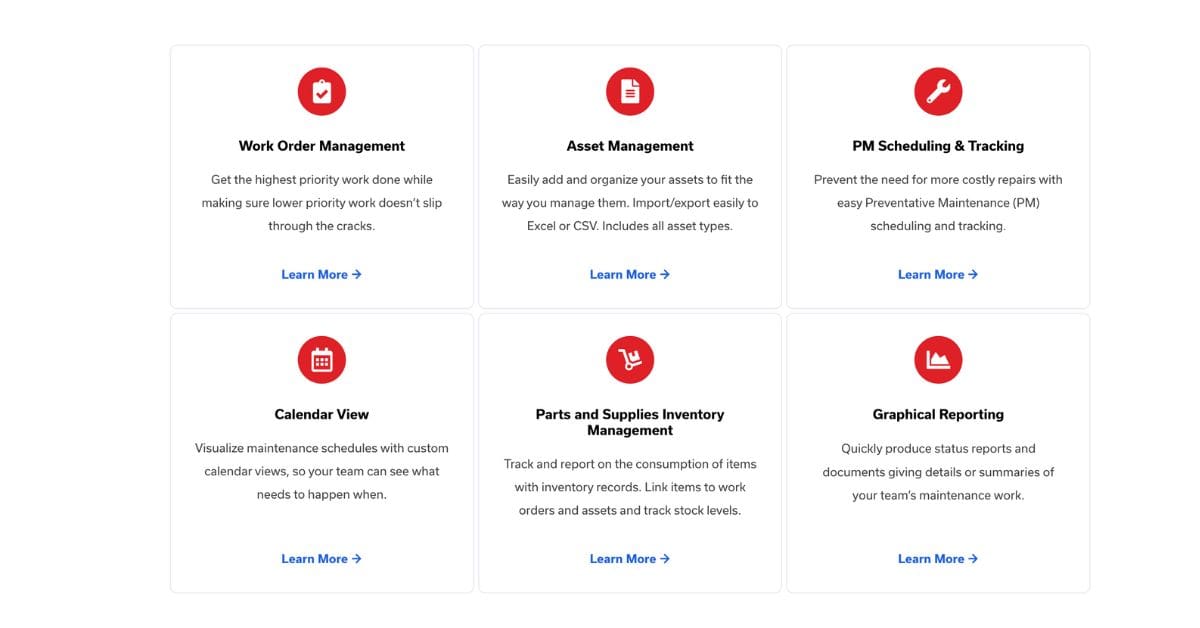The height and width of the screenshot is (628, 1200).
Task: Click the arrow next to Asset Management's Learn More
Action: [663, 274]
